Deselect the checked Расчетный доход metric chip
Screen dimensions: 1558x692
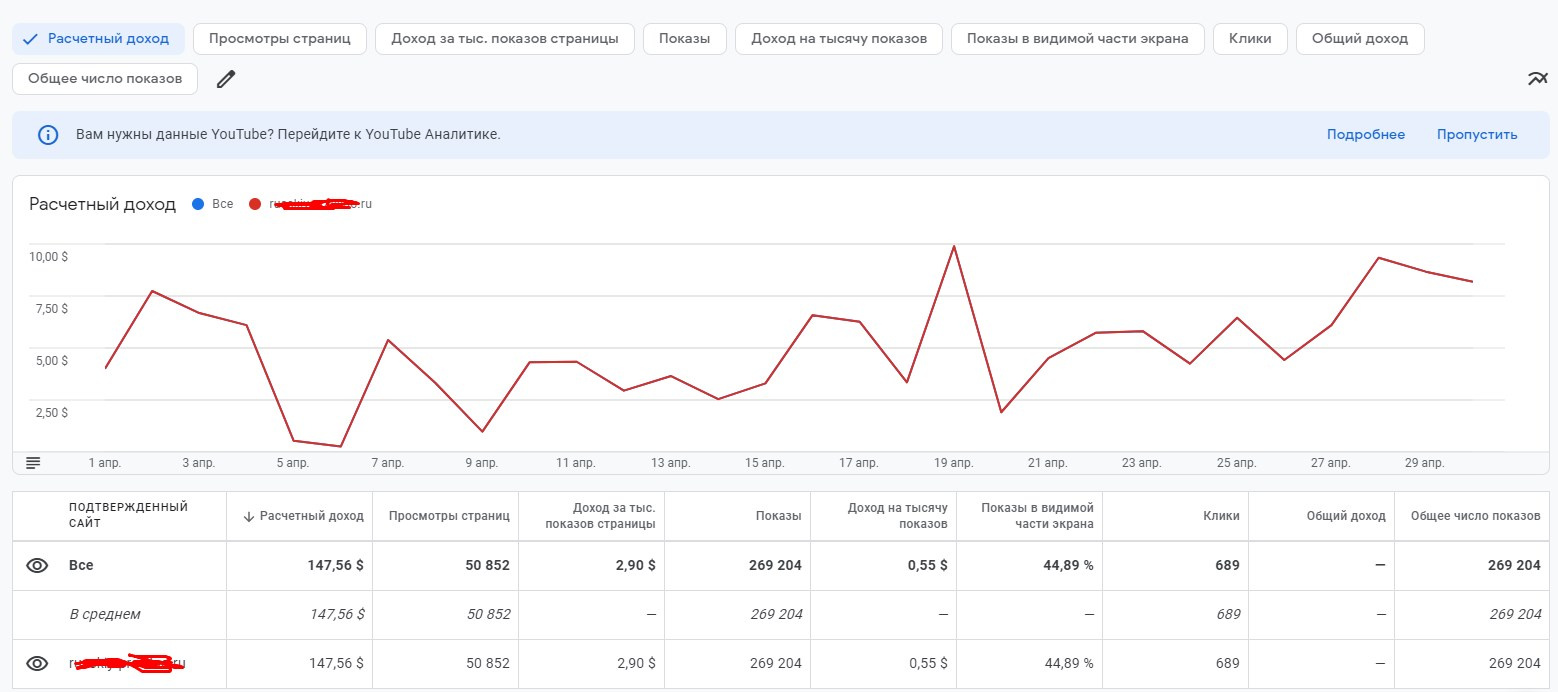click(98, 39)
